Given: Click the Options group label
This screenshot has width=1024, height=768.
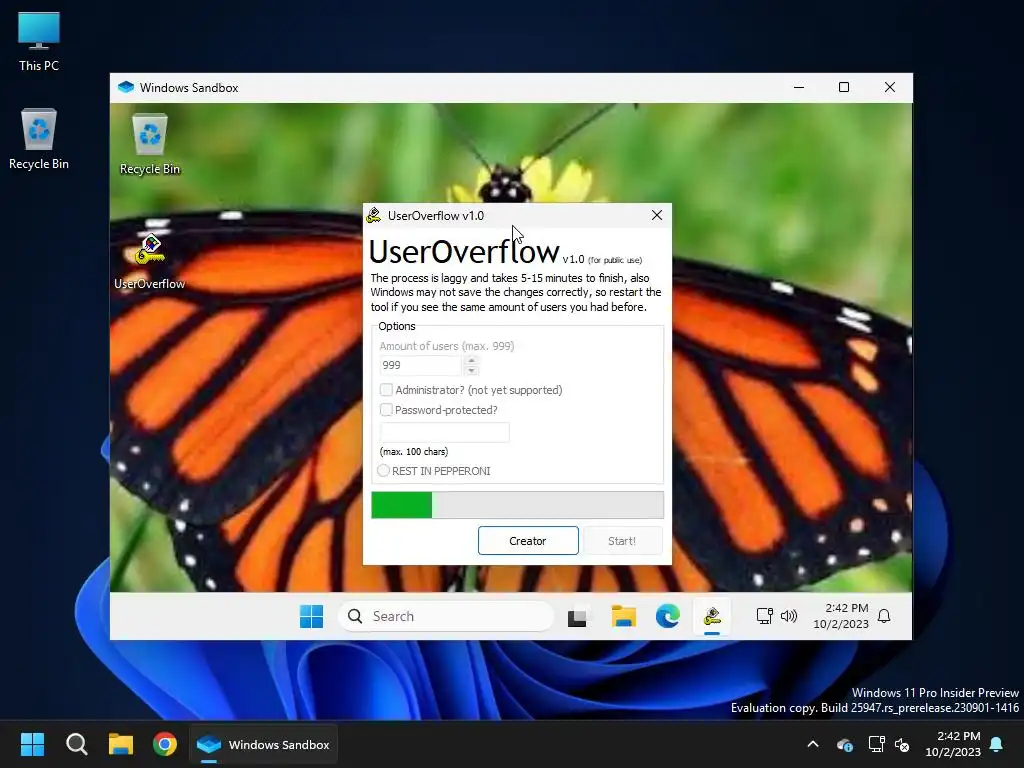Looking at the screenshot, I should [396, 326].
